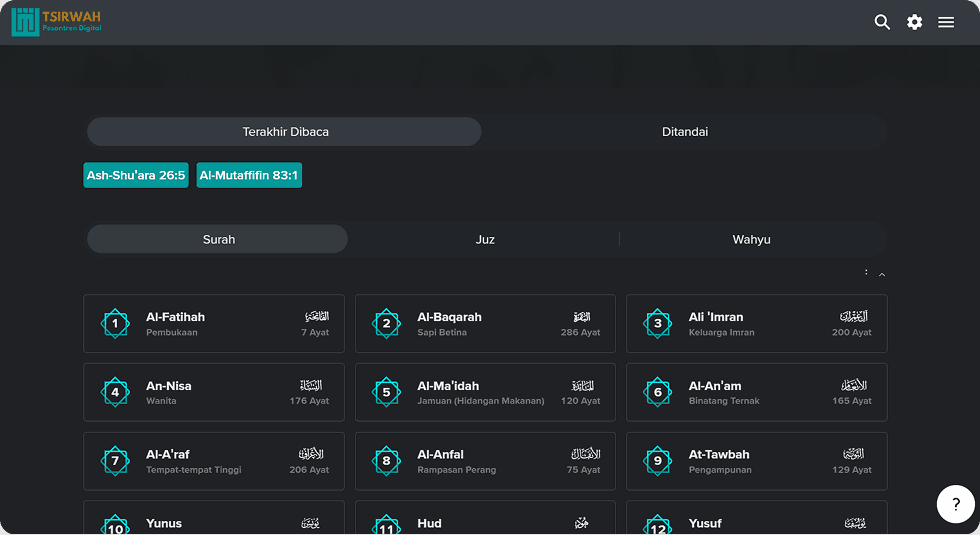Select the Surah tab
Viewport: 980px width, 535px height.
(x=218, y=239)
